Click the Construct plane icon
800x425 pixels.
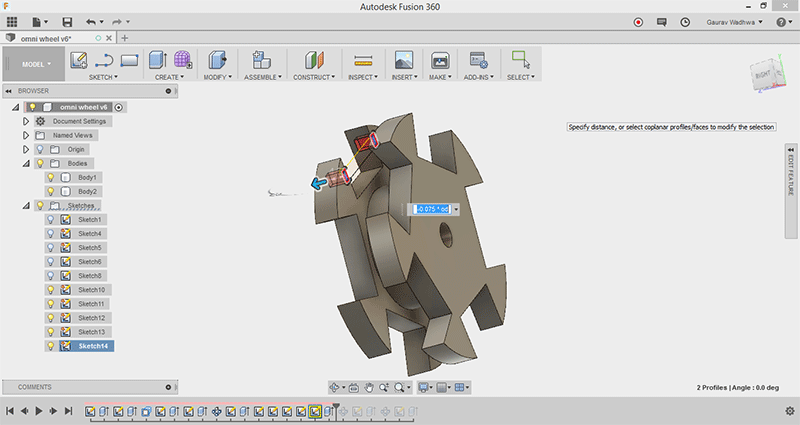[x=314, y=60]
